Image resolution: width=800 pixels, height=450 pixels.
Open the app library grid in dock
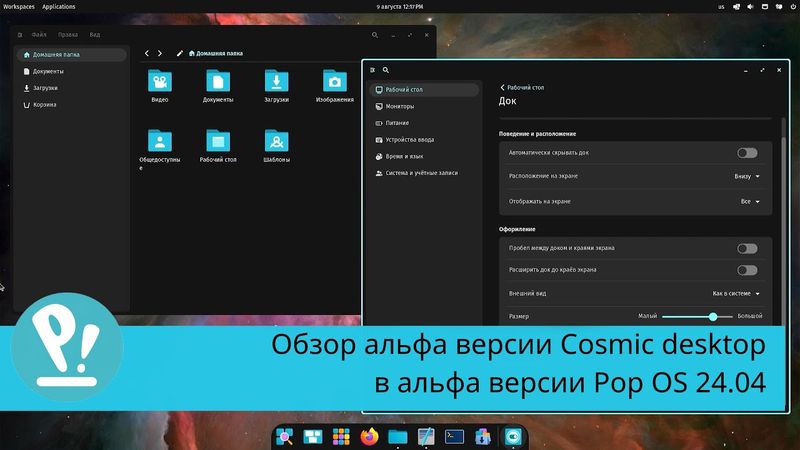341,437
